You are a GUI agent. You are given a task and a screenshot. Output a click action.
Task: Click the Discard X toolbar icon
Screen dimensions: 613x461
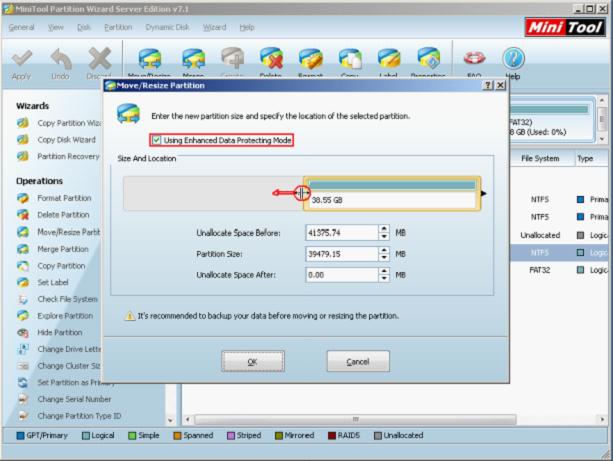tap(100, 59)
